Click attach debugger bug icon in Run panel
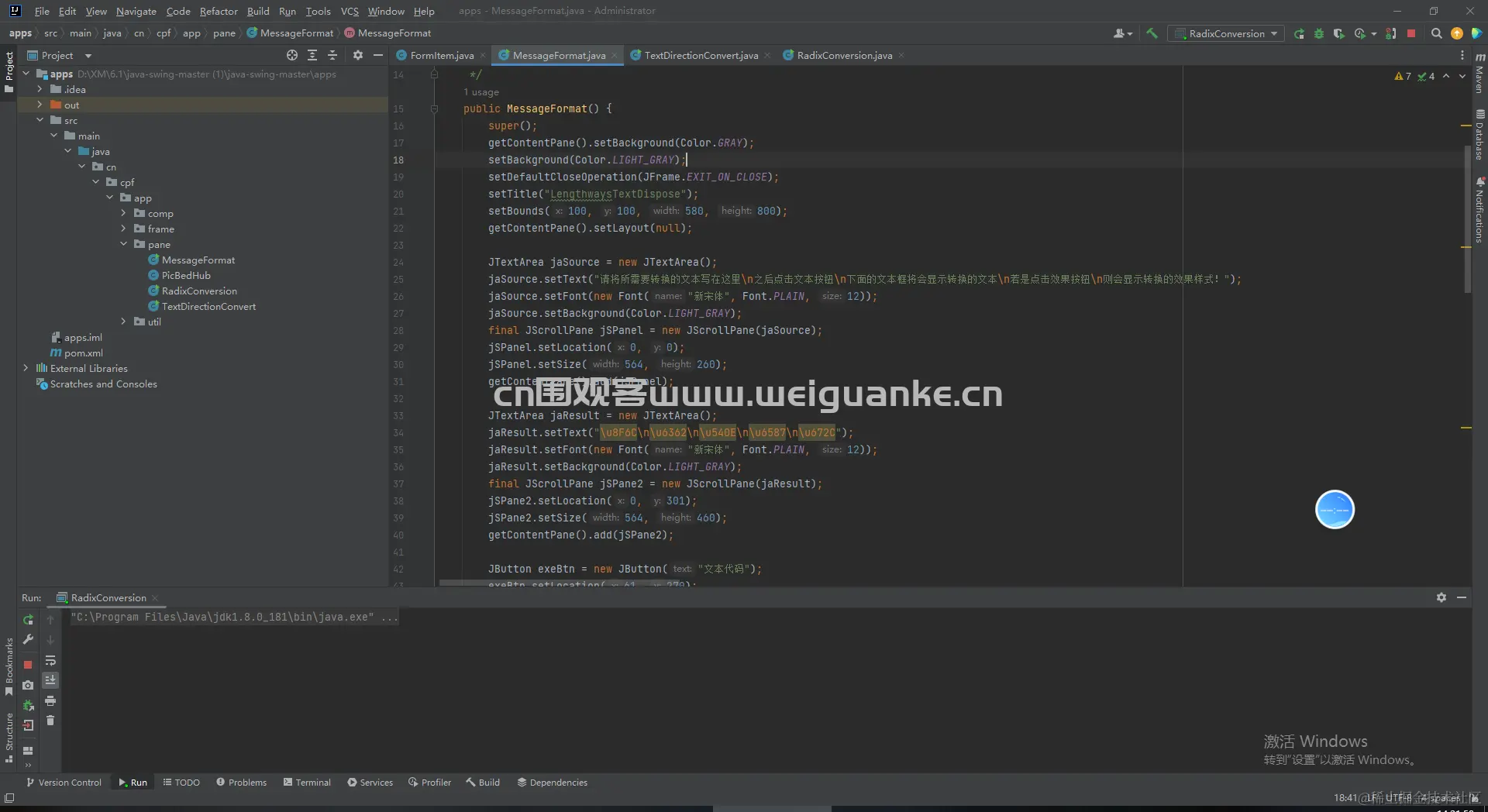 coord(28,705)
